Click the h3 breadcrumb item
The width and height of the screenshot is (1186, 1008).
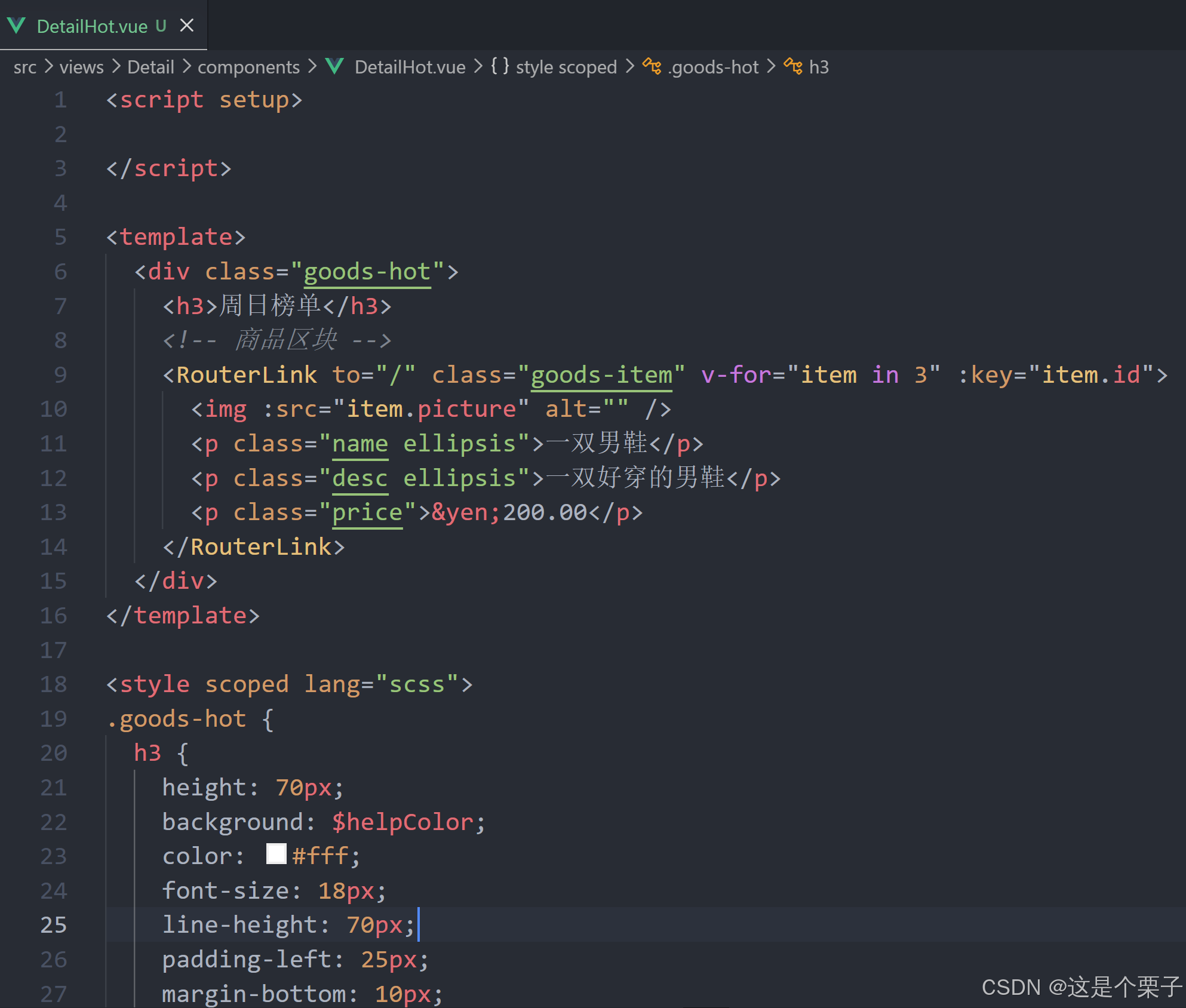coord(819,67)
